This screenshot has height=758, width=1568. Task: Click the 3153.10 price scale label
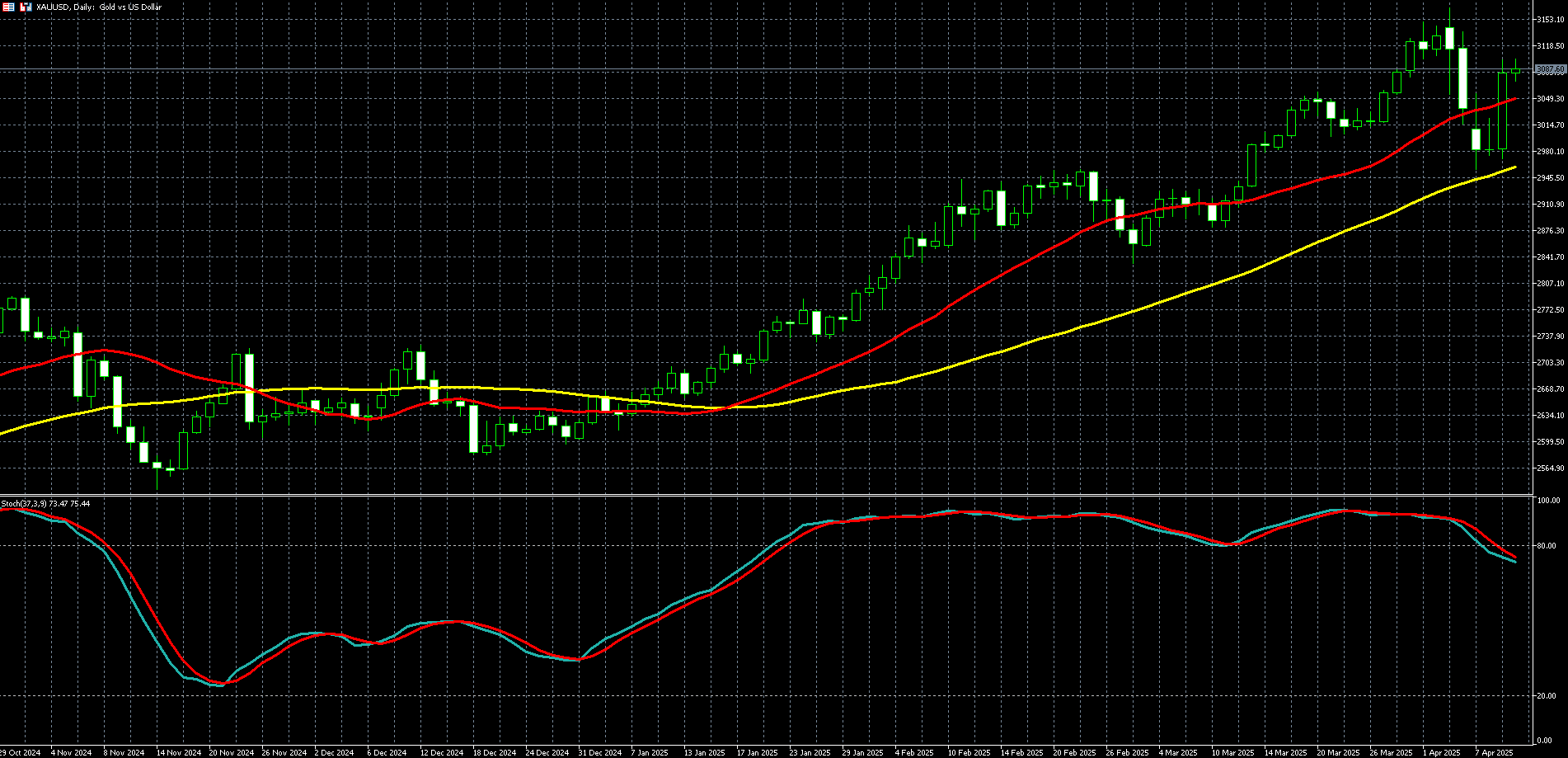tap(1550, 20)
